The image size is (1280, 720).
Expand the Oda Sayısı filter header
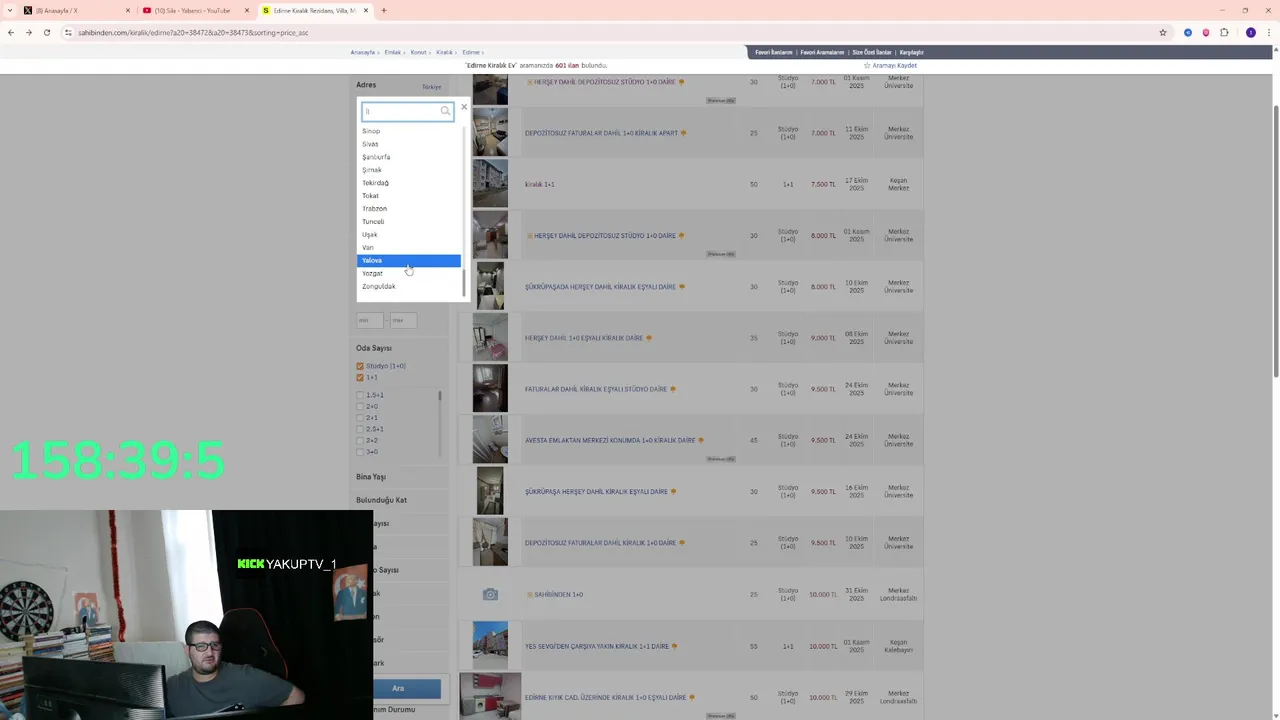coord(374,348)
